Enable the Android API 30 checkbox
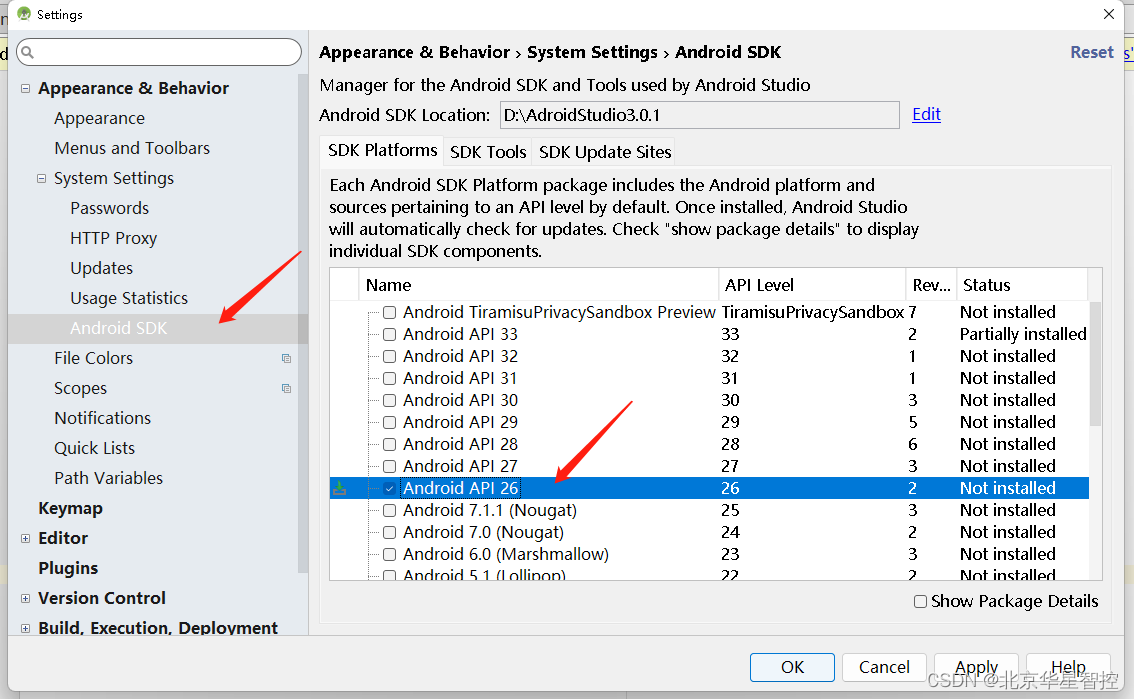The image size is (1134, 699). (388, 400)
